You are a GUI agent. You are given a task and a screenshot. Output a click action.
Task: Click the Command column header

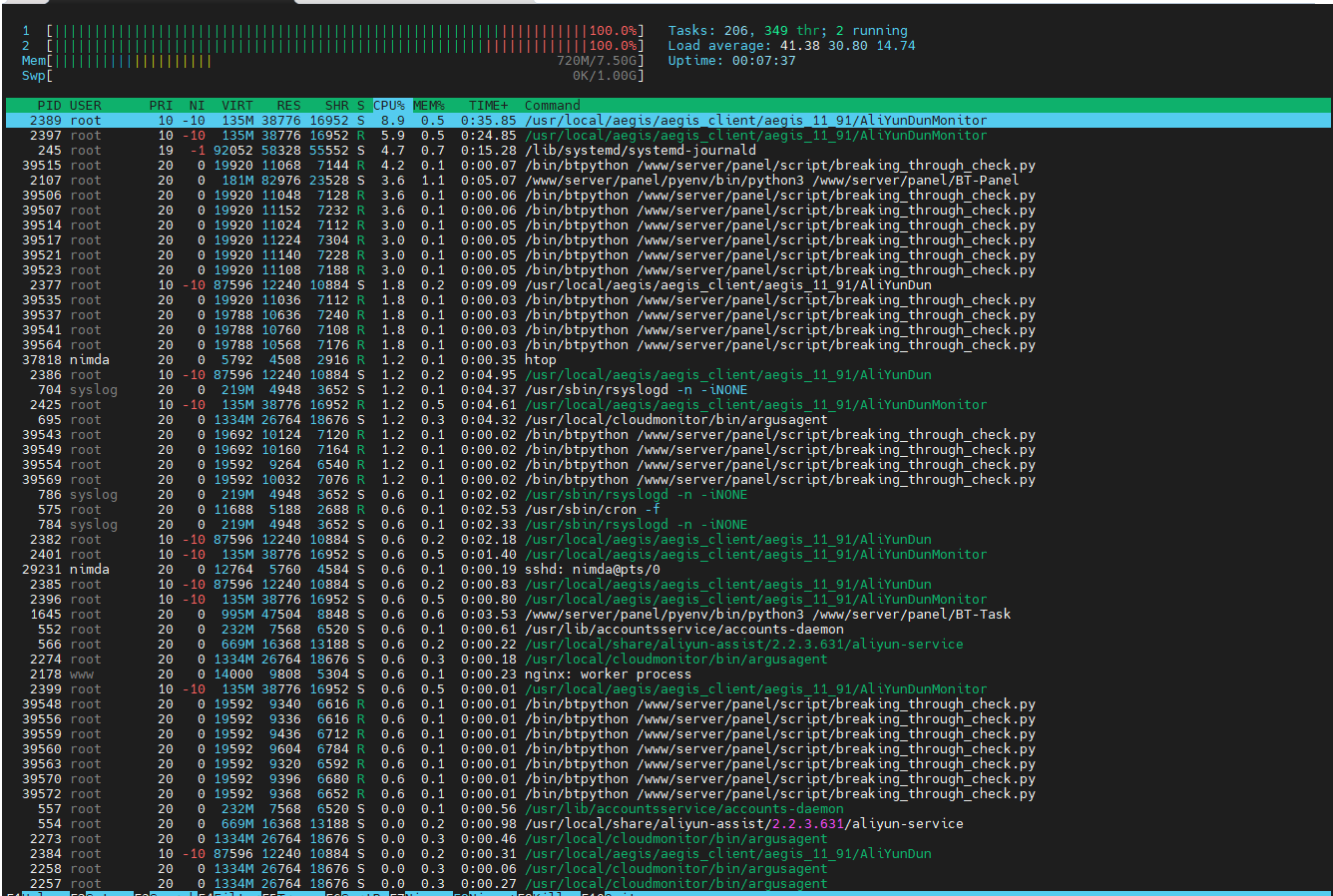tap(552, 105)
